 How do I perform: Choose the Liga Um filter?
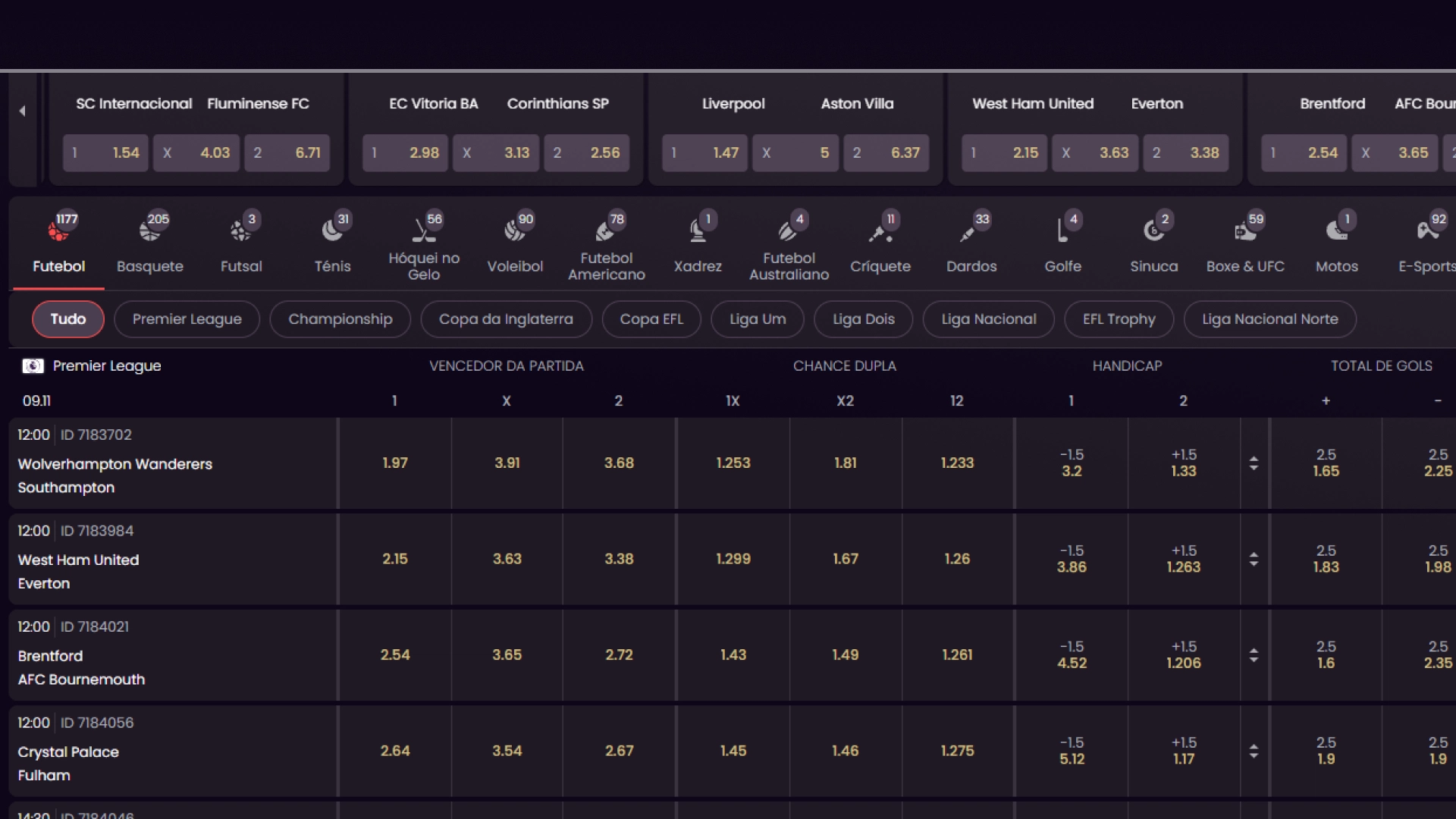[758, 319]
